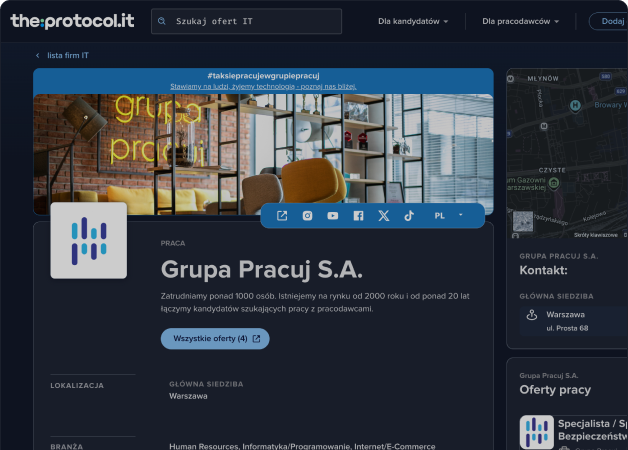Open the company X (Twitter) icon
Image resolution: width=628 pixels, height=450 pixels.
point(384,216)
